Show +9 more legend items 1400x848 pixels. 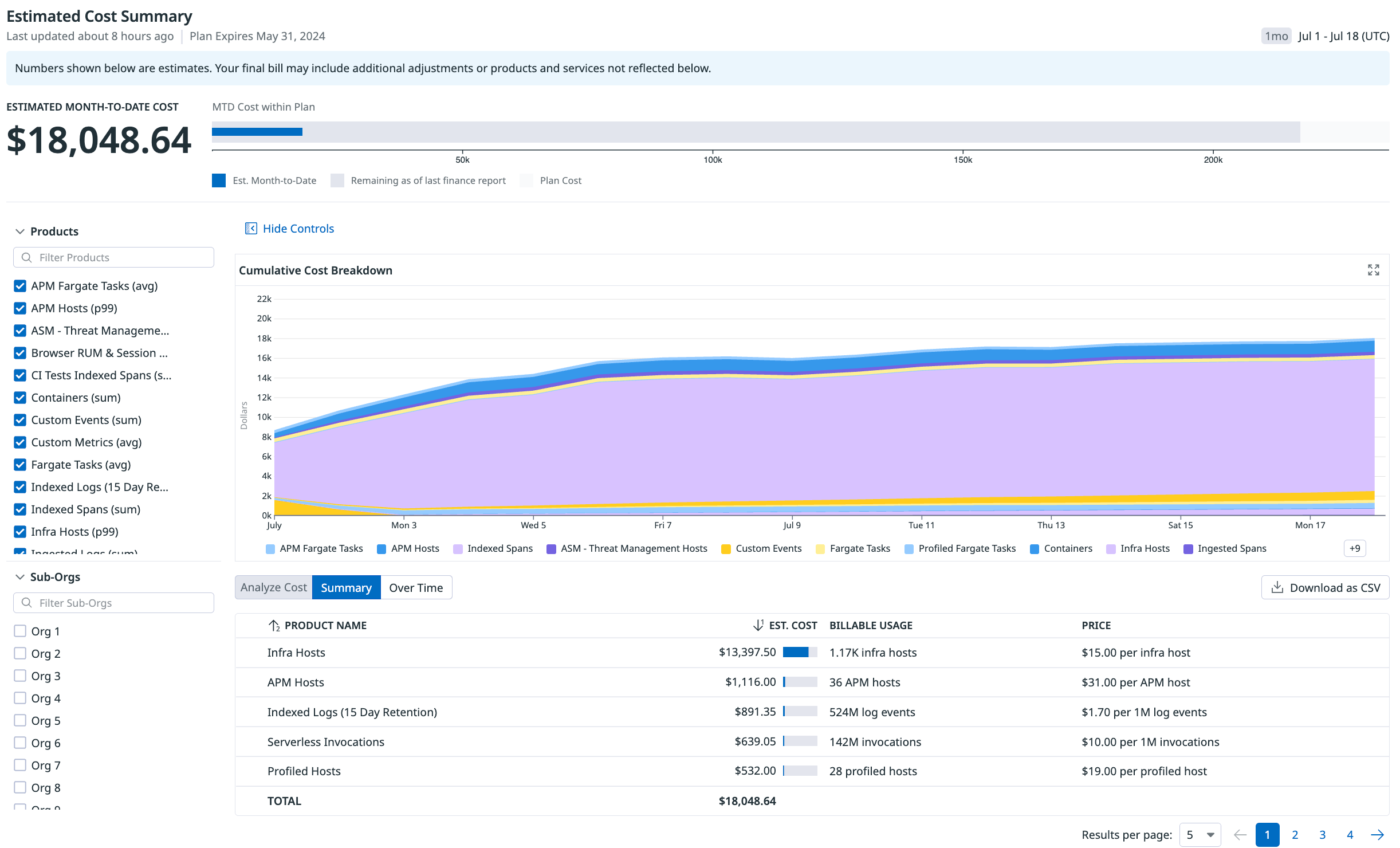[x=1354, y=548]
